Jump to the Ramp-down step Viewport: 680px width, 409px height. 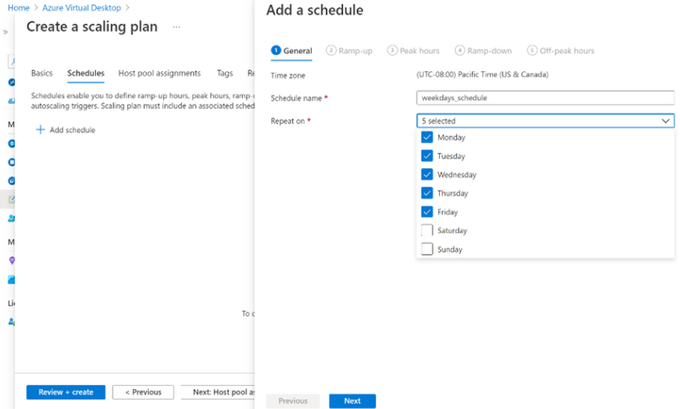pos(483,51)
